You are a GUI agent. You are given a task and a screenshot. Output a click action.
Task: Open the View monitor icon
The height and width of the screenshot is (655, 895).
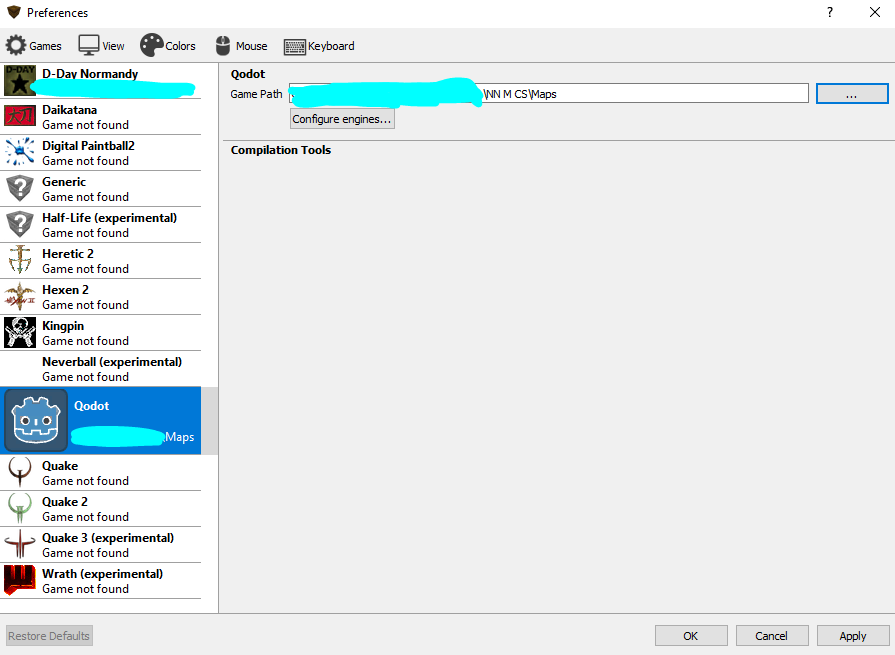[x=88, y=45]
